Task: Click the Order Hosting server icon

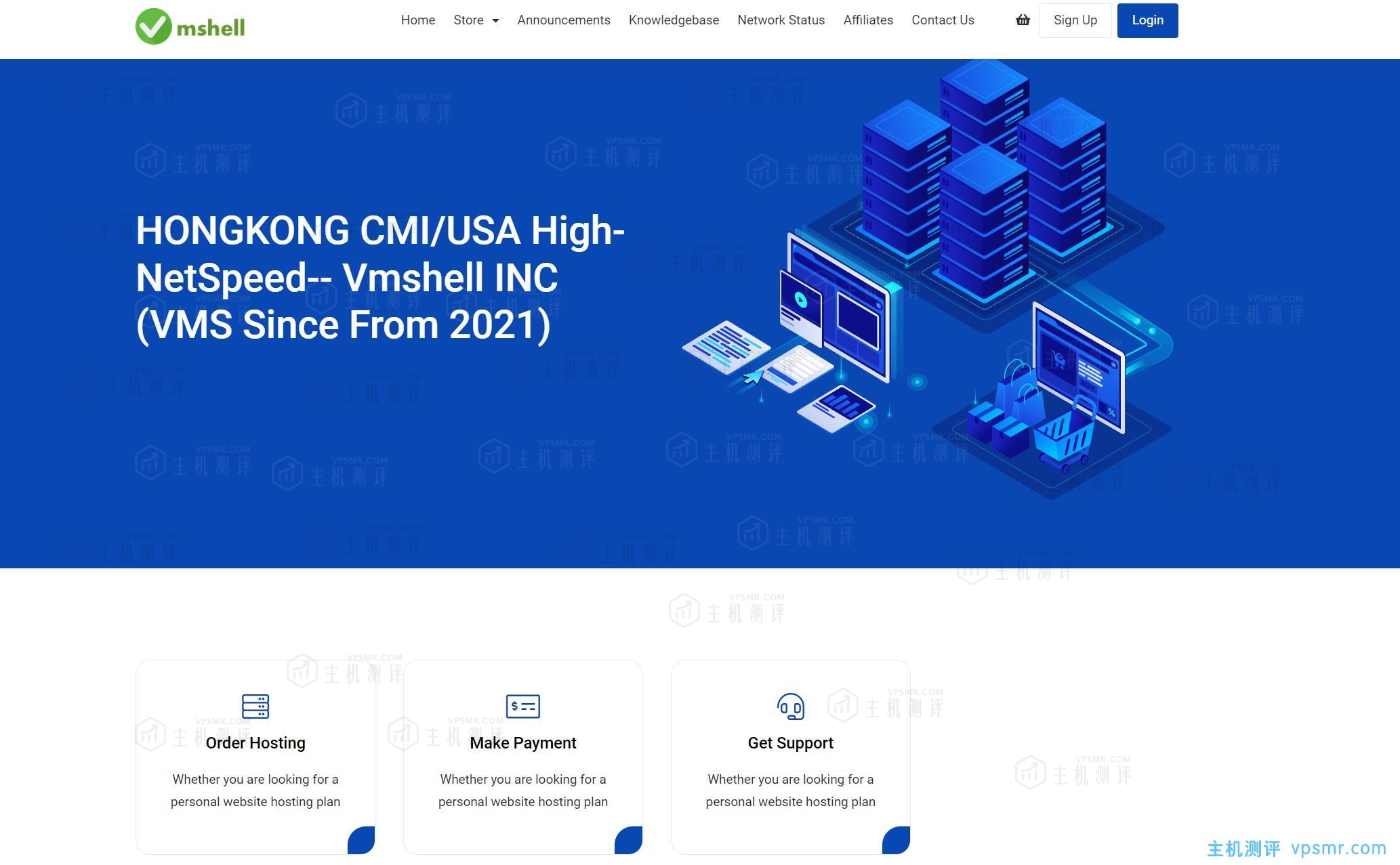Action: pos(255,706)
